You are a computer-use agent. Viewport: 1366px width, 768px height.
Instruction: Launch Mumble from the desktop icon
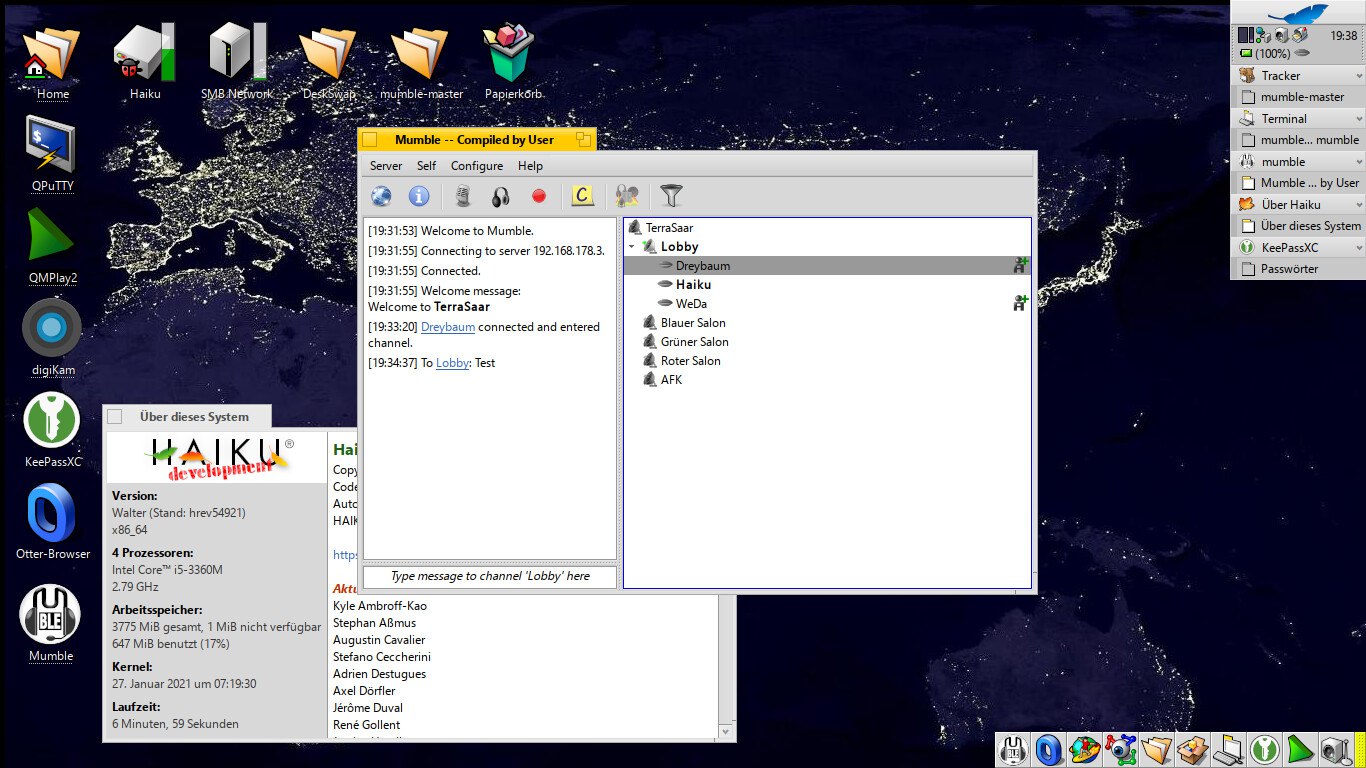tap(50, 614)
